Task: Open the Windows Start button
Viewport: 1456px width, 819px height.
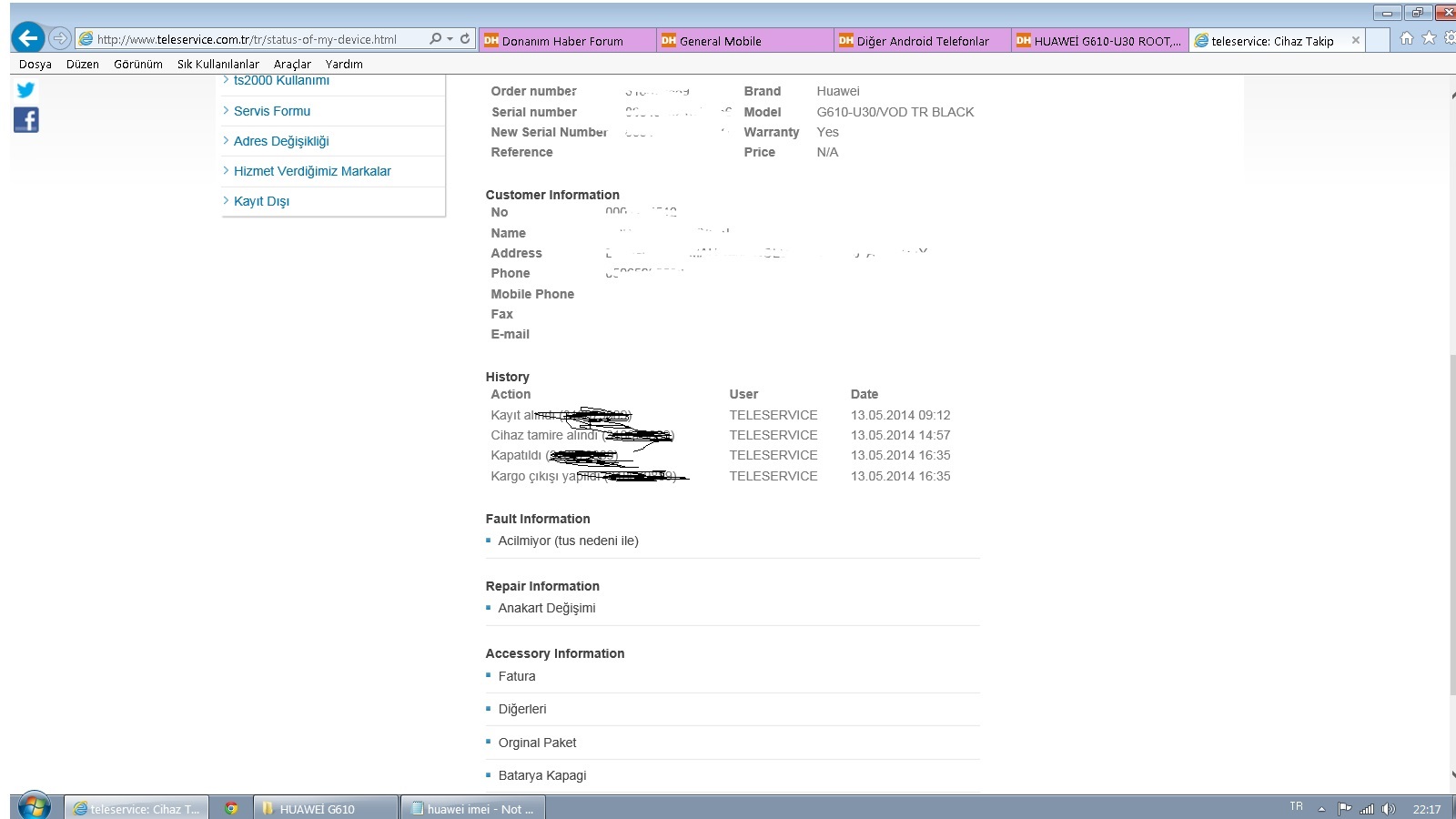Action: [35, 807]
